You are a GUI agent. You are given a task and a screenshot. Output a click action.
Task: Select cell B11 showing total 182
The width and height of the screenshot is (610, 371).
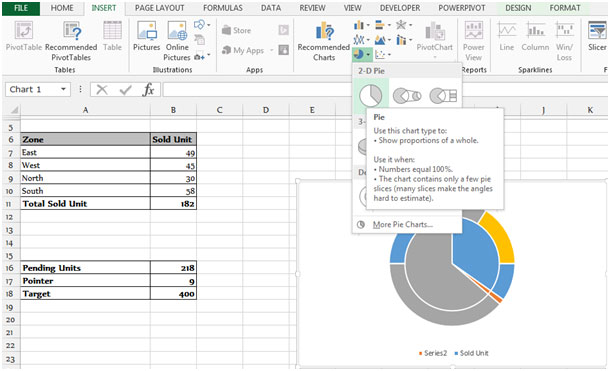pyautogui.click(x=173, y=204)
